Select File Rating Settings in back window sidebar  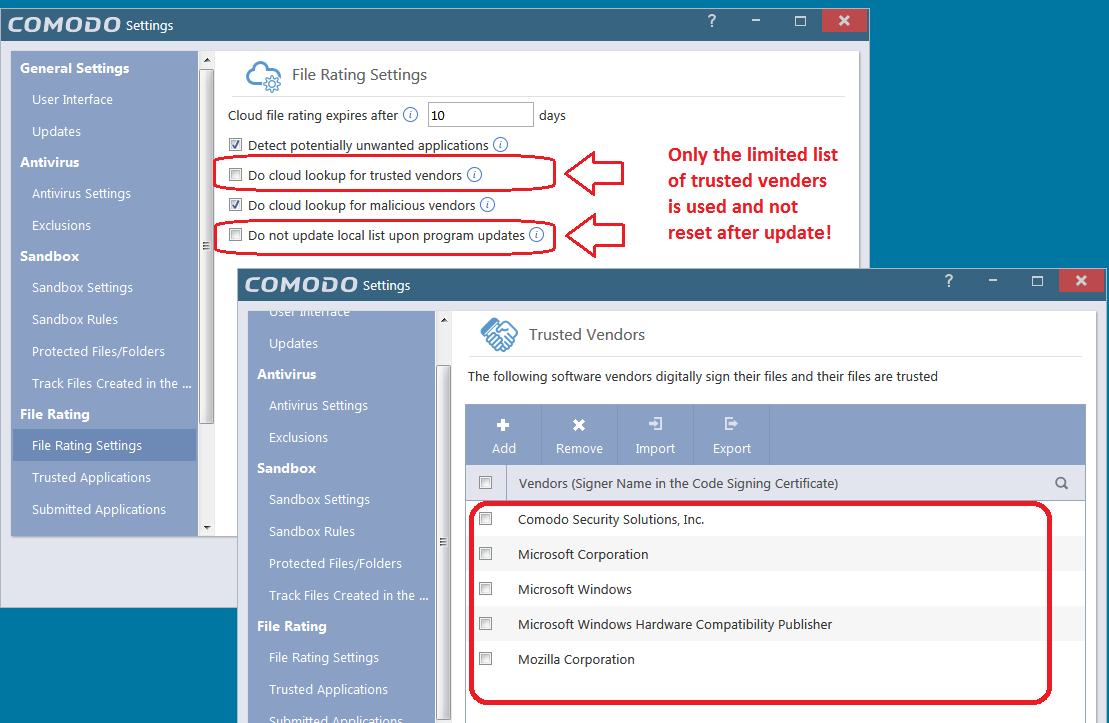[104, 446]
